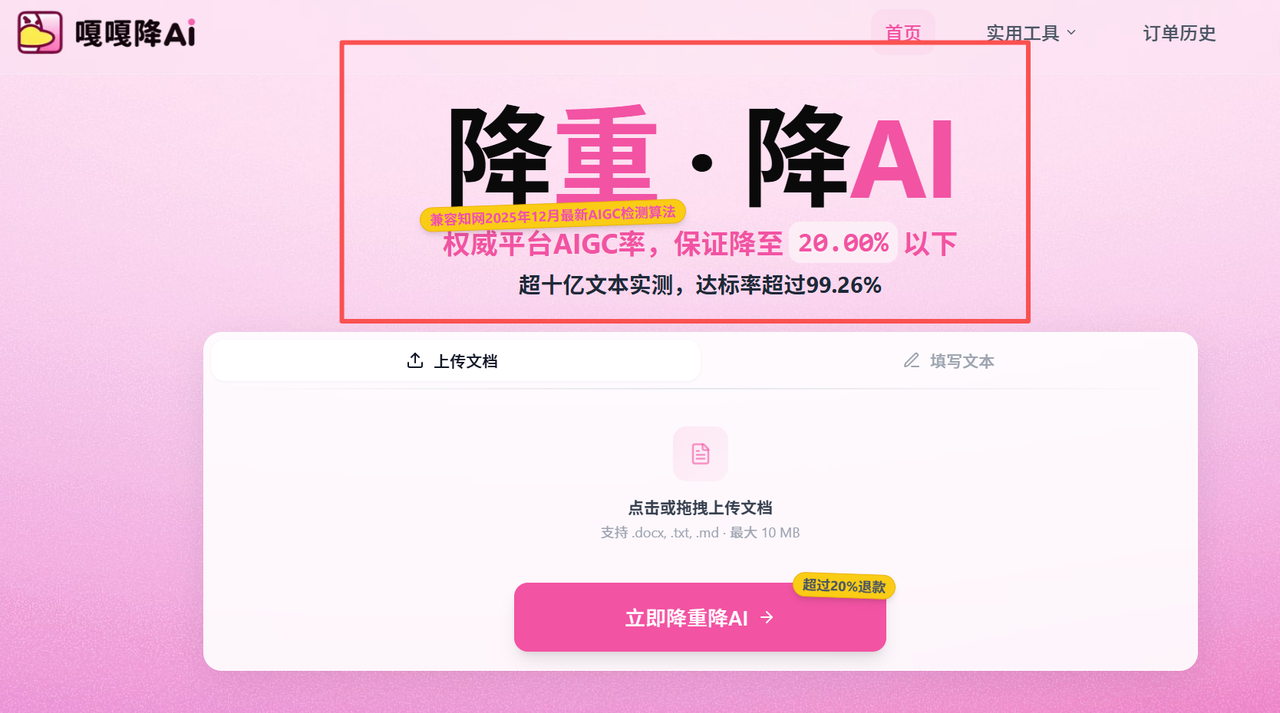
Task: Click the pencil icon beside 填写文本
Action: point(911,361)
